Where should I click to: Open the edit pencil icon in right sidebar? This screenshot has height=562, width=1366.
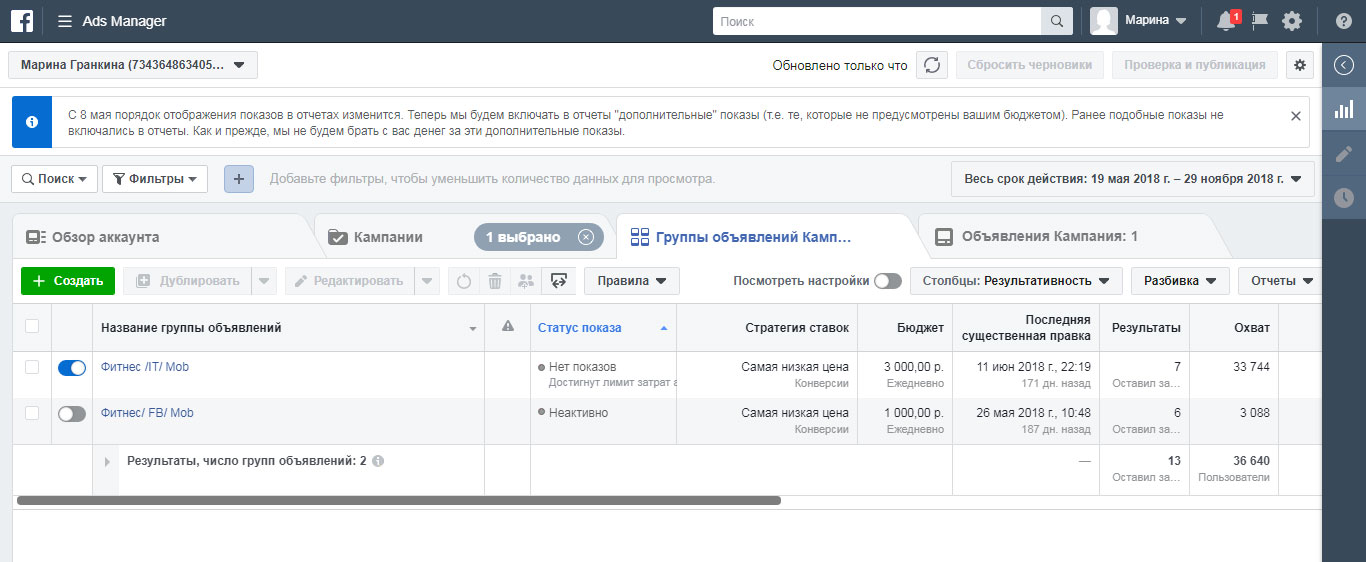1344,154
